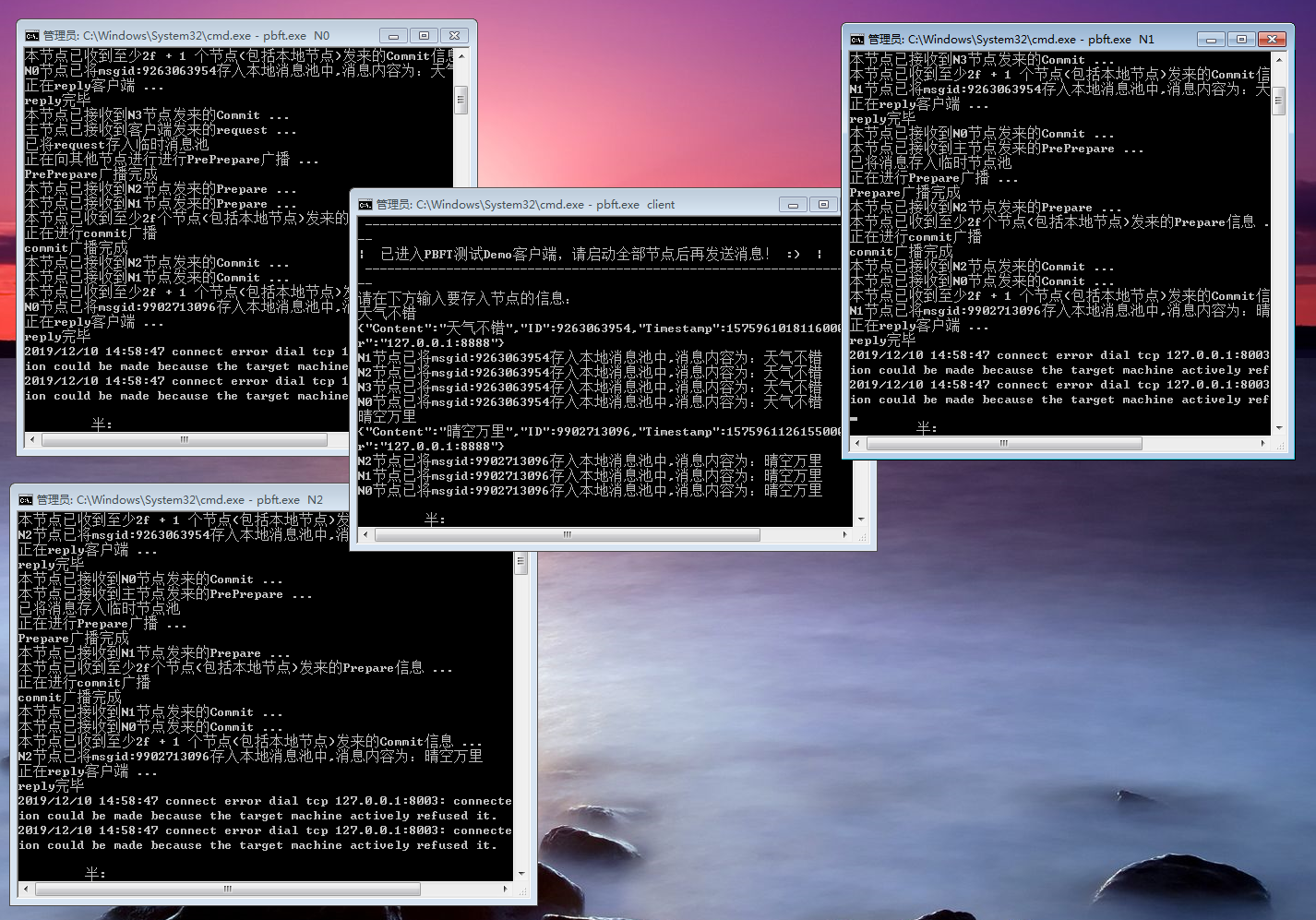Click the scroll-right arrow in the N1 window

click(1263, 444)
